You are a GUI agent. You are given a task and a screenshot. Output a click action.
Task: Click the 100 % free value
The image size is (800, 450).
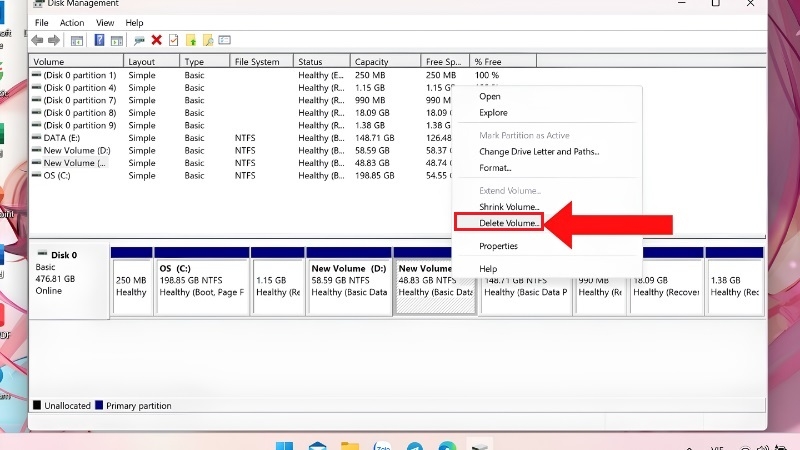pyautogui.click(x=487, y=75)
